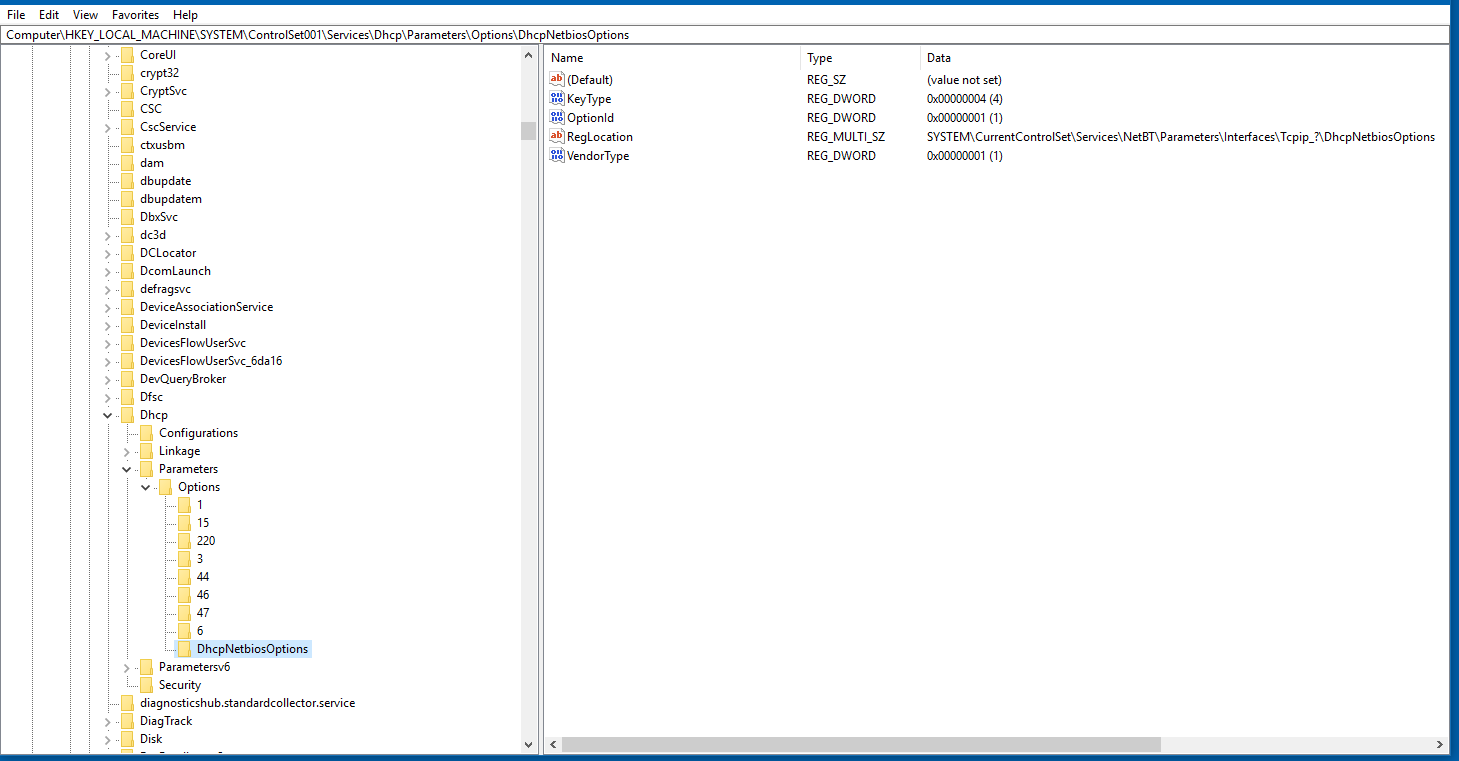
Task: Click the horizontal scrollbar in values pane
Action: (860, 745)
